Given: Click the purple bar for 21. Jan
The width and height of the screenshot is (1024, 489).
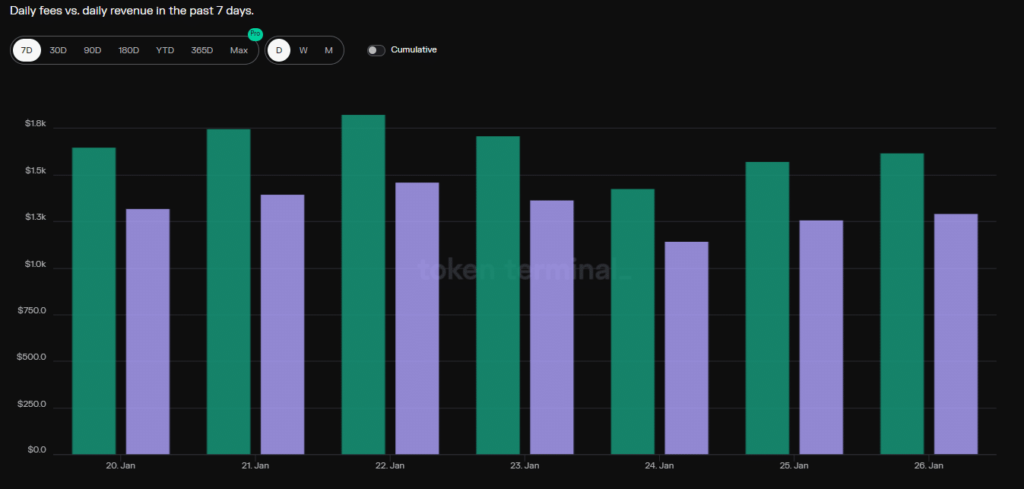Looking at the screenshot, I should point(282,324).
